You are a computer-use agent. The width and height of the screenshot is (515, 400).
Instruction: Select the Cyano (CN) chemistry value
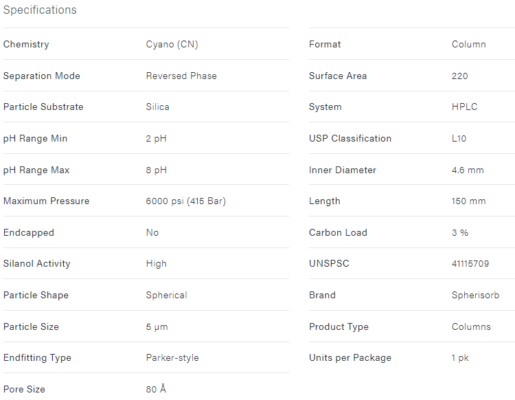[x=172, y=44]
